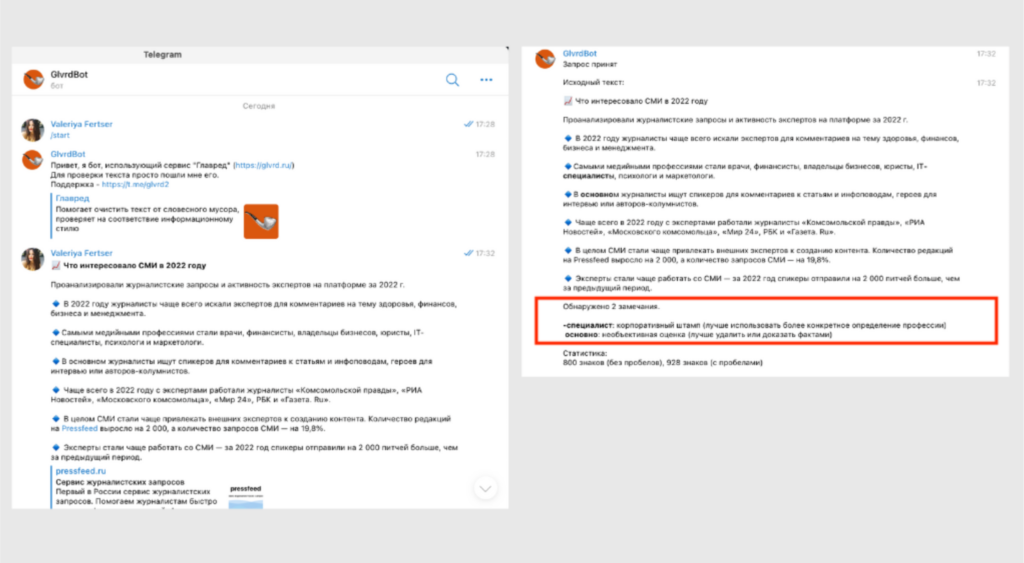Click the /start command in the chat
The width and height of the screenshot is (1024, 563).
click(x=62, y=135)
